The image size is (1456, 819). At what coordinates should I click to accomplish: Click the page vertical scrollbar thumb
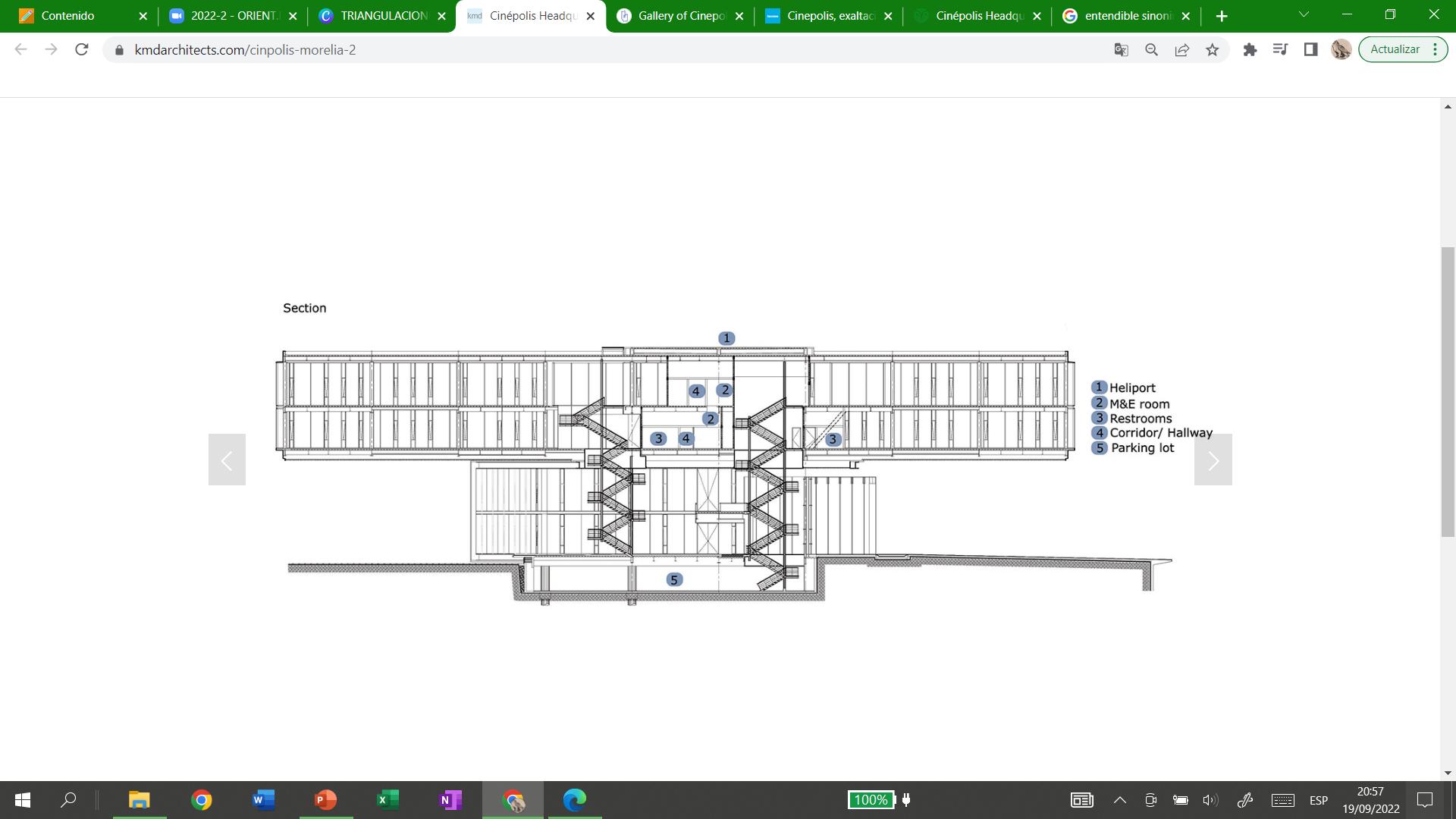[1448, 391]
